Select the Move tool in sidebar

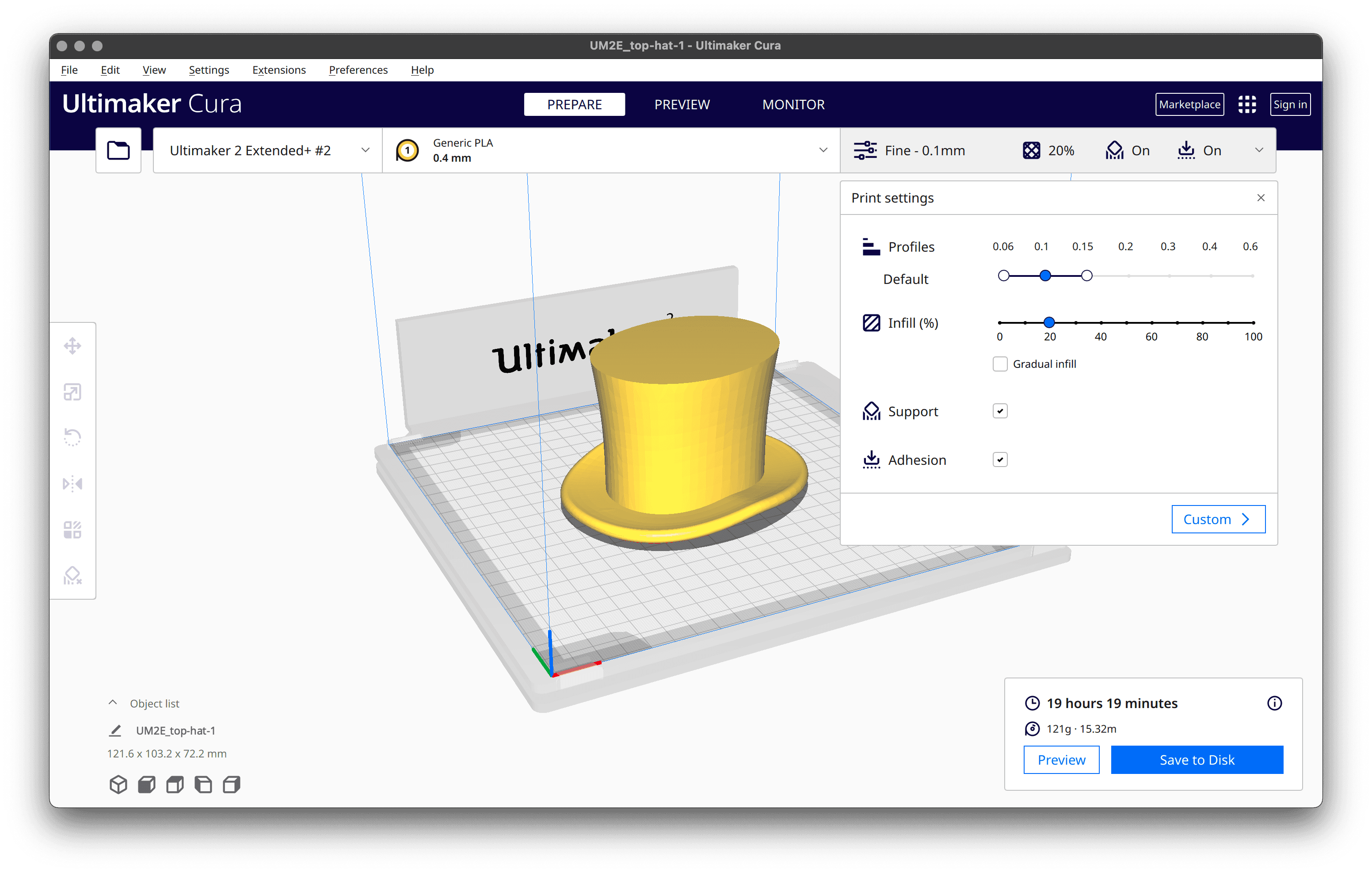pyautogui.click(x=72, y=346)
